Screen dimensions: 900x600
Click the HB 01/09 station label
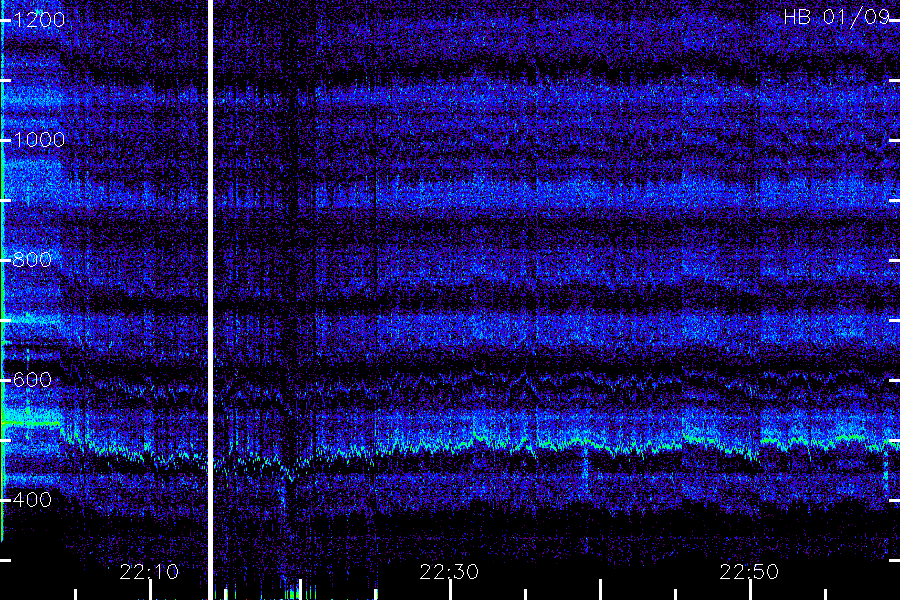point(837,17)
